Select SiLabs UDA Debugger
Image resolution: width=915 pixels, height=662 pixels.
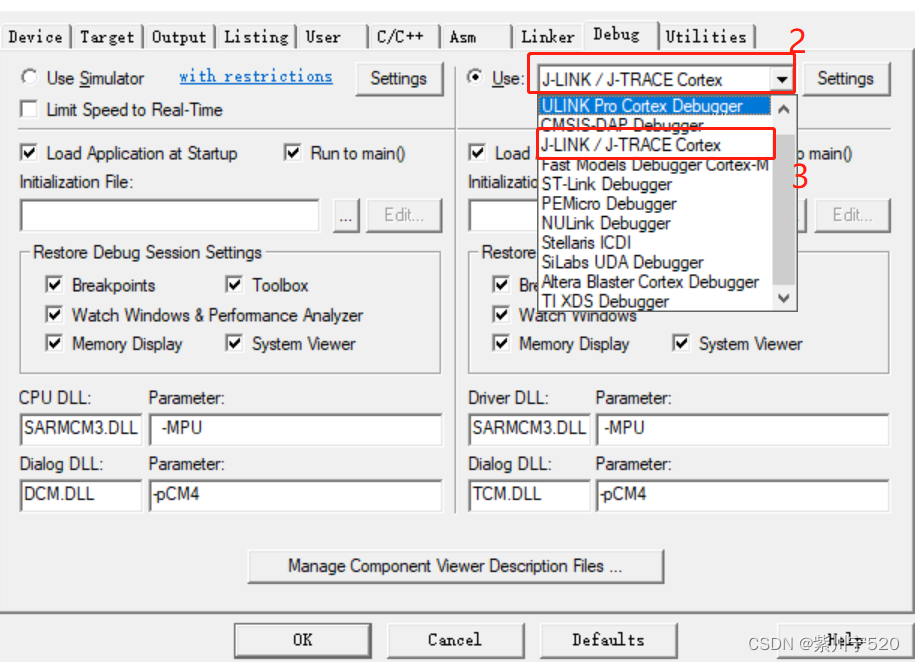[655, 262]
